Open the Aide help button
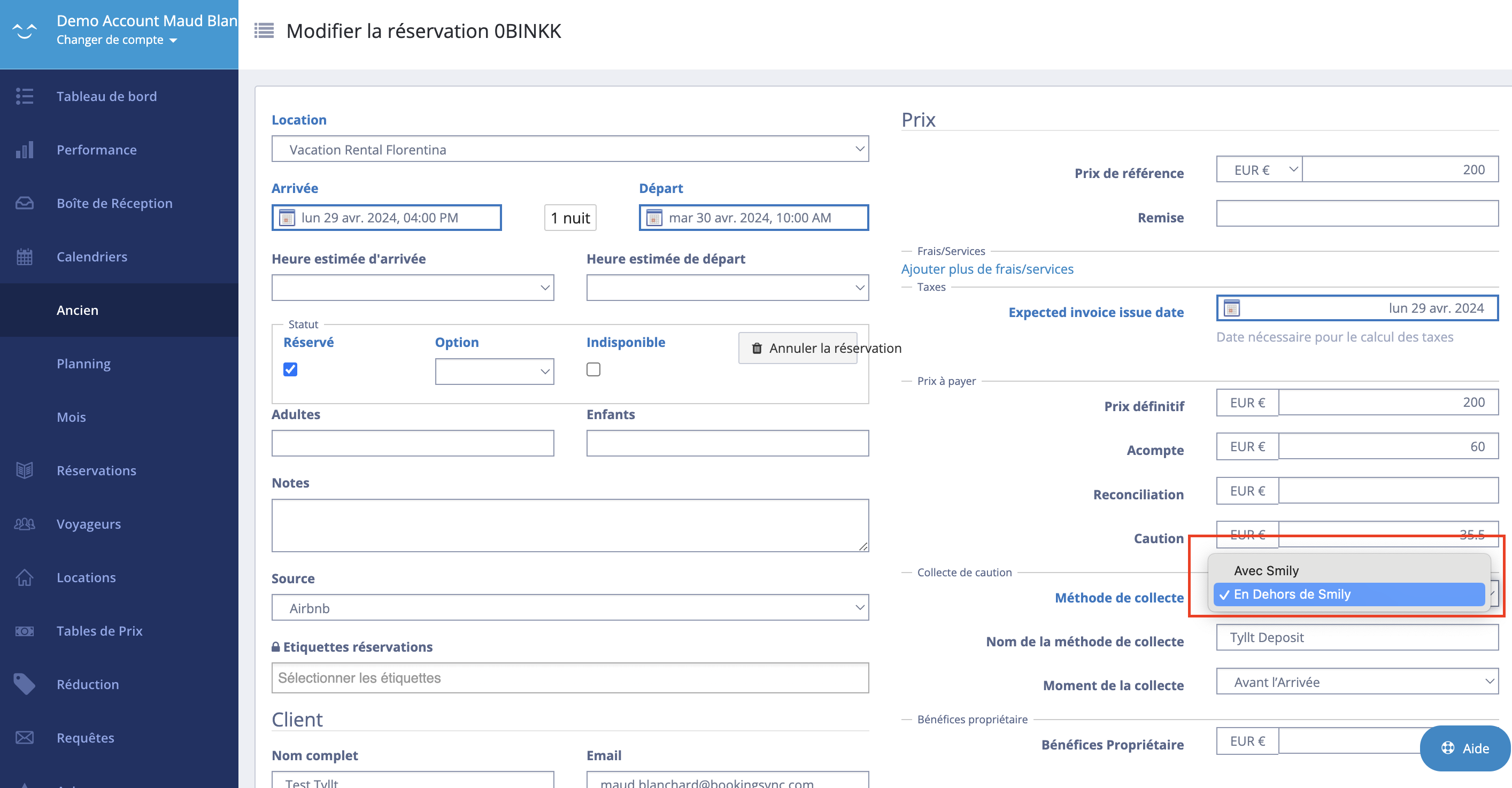Image resolution: width=1512 pixels, height=788 pixels. coord(1464,748)
